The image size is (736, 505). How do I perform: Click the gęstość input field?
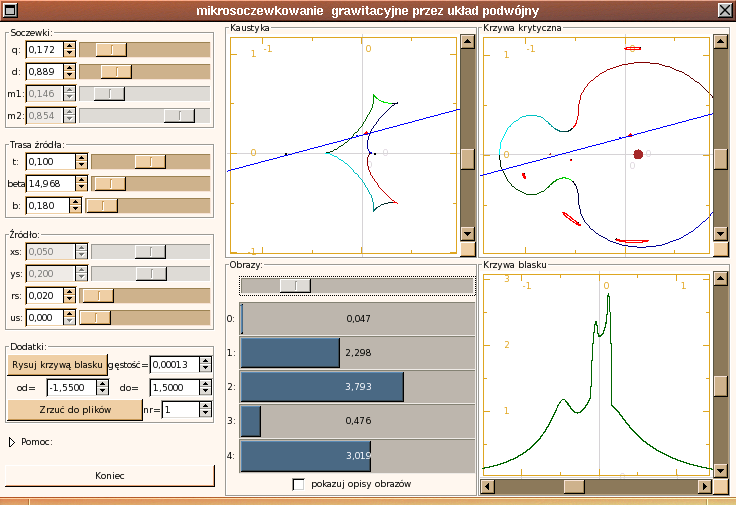pos(175,365)
